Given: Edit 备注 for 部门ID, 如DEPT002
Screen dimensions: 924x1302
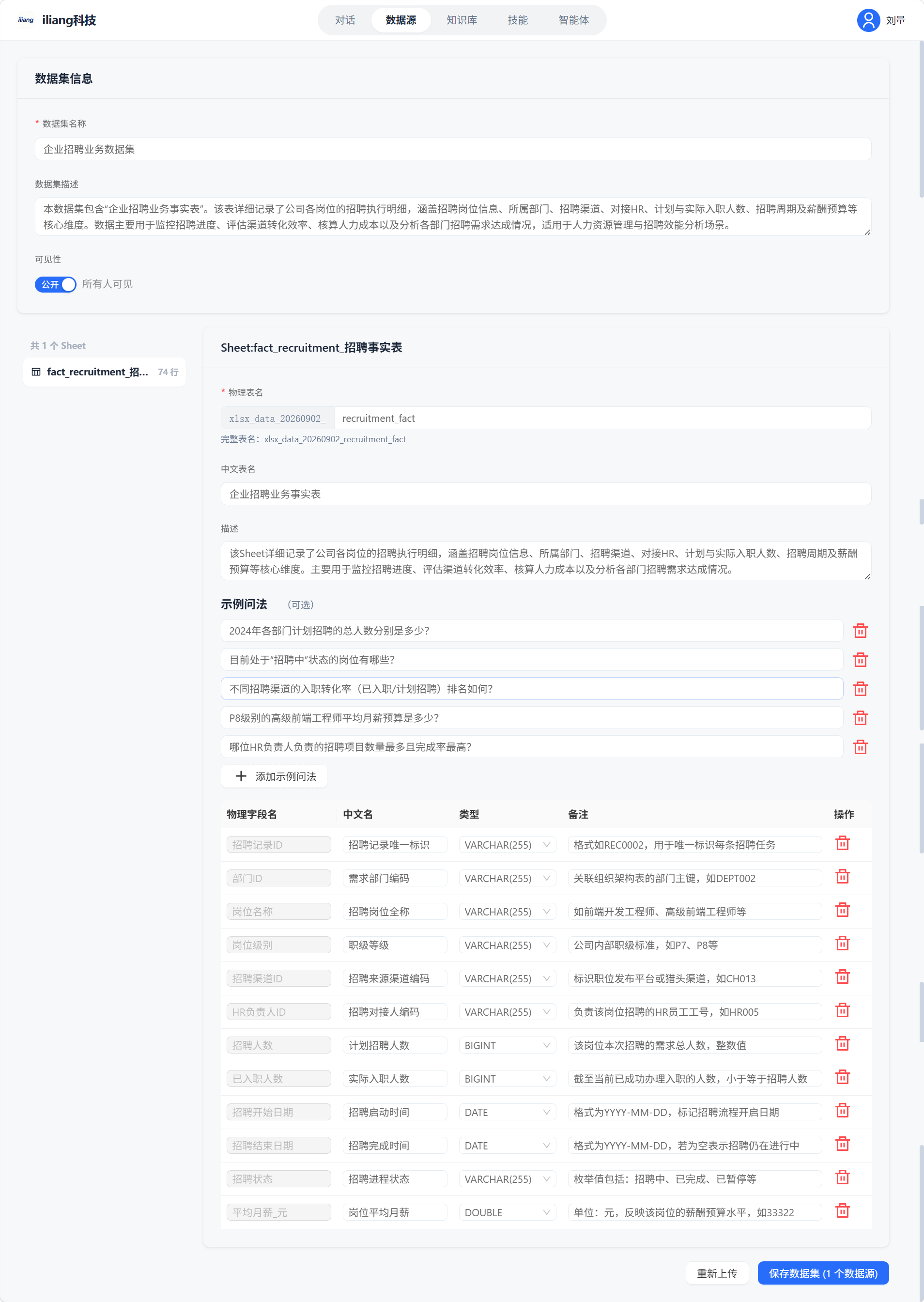Looking at the screenshot, I should [695, 878].
